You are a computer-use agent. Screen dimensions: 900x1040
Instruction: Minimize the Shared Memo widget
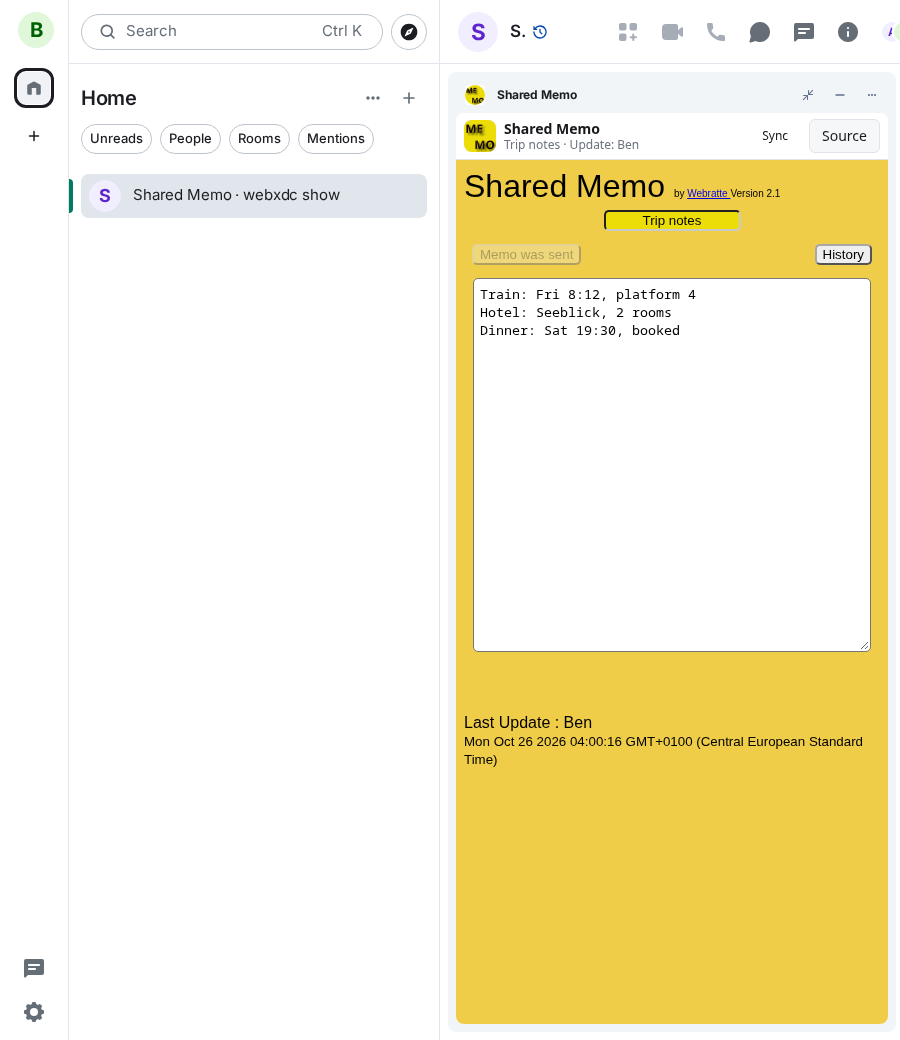pos(840,95)
